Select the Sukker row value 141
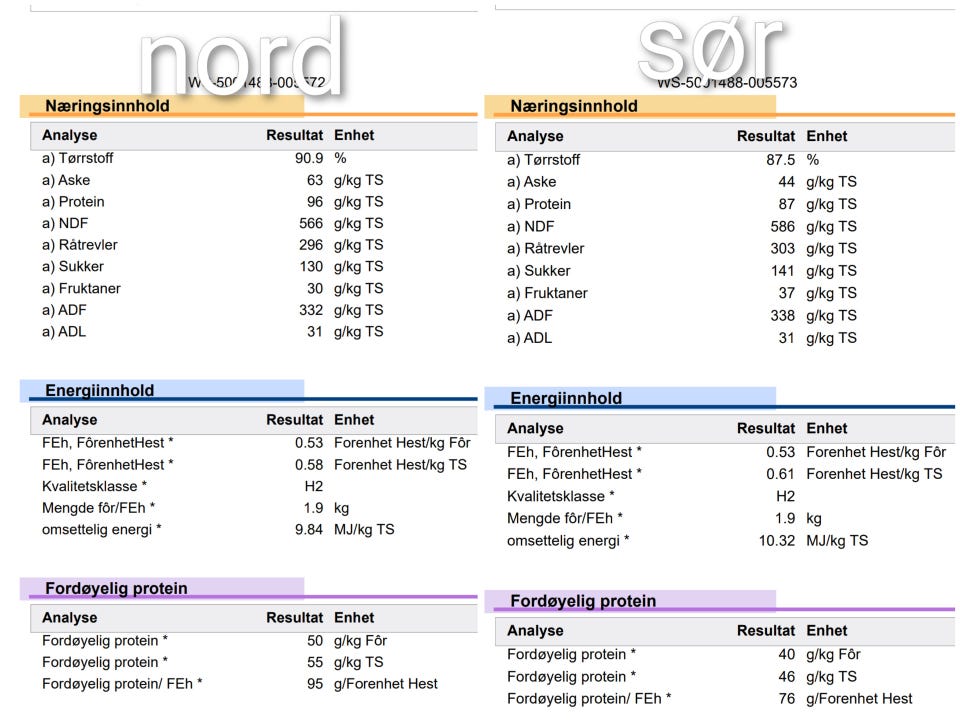The height and width of the screenshot is (720, 960). 782,271
